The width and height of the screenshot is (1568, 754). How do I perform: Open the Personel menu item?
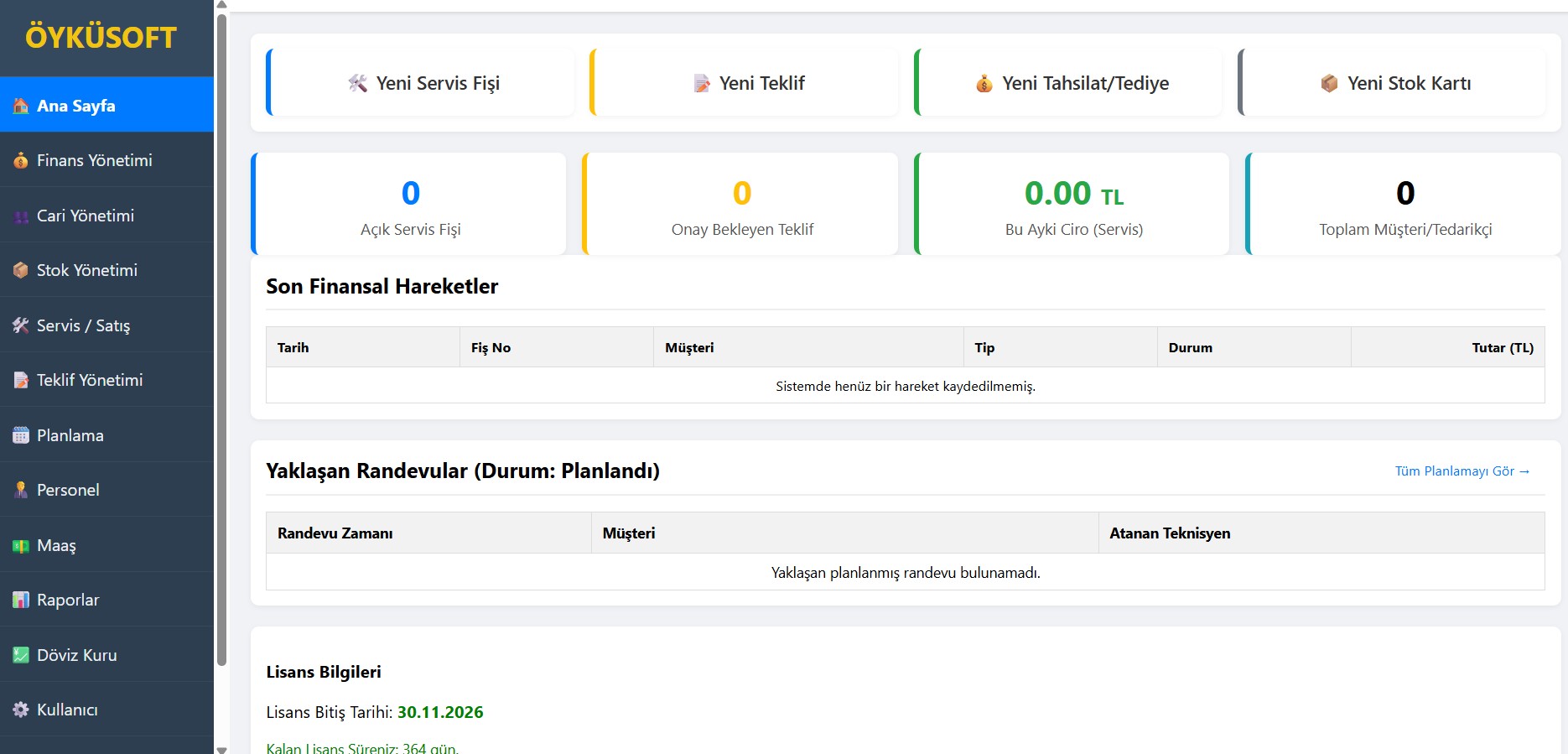click(68, 491)
